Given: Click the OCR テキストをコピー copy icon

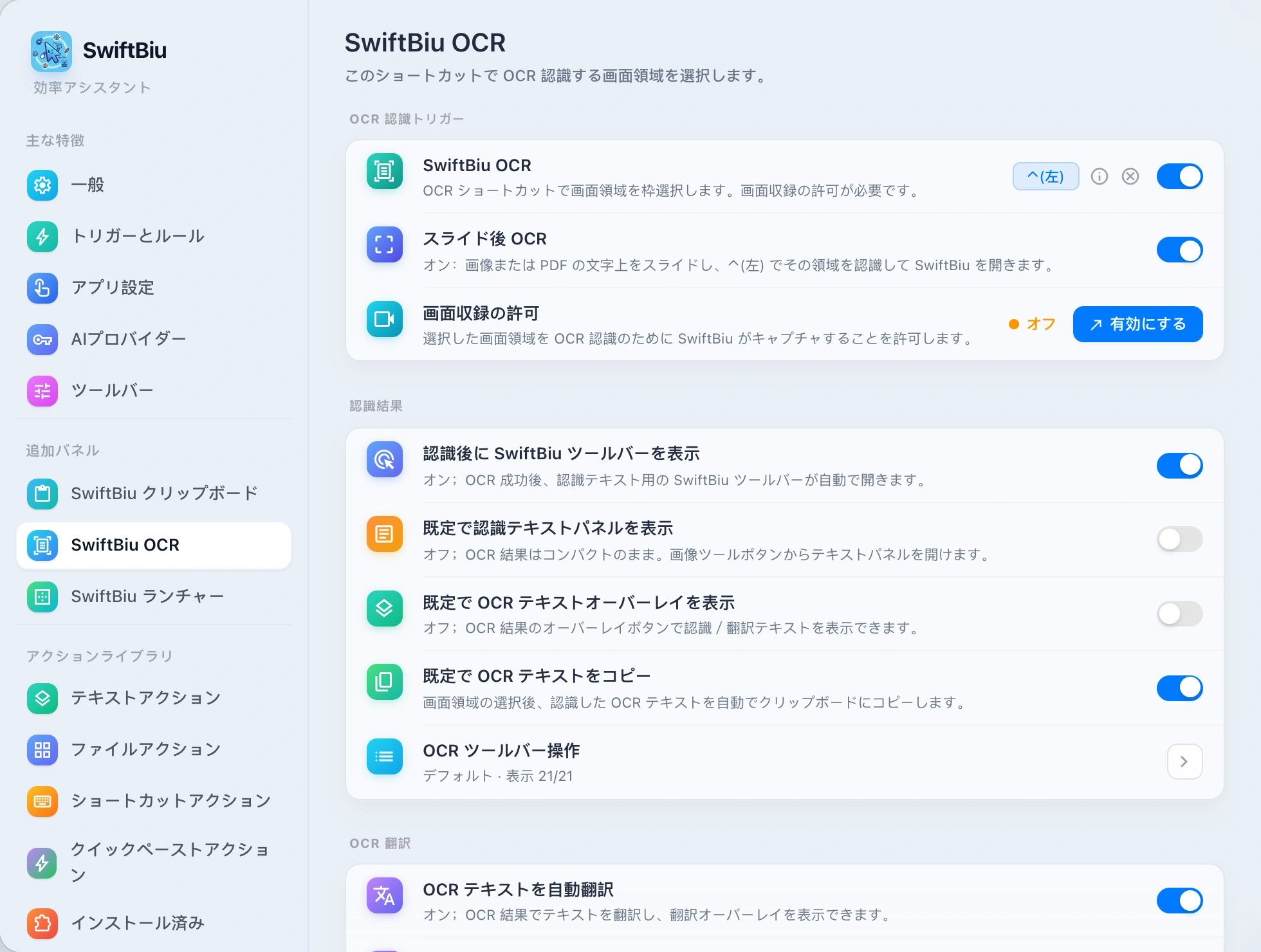Looking at the screenshot, I should [x=385, y=682].
